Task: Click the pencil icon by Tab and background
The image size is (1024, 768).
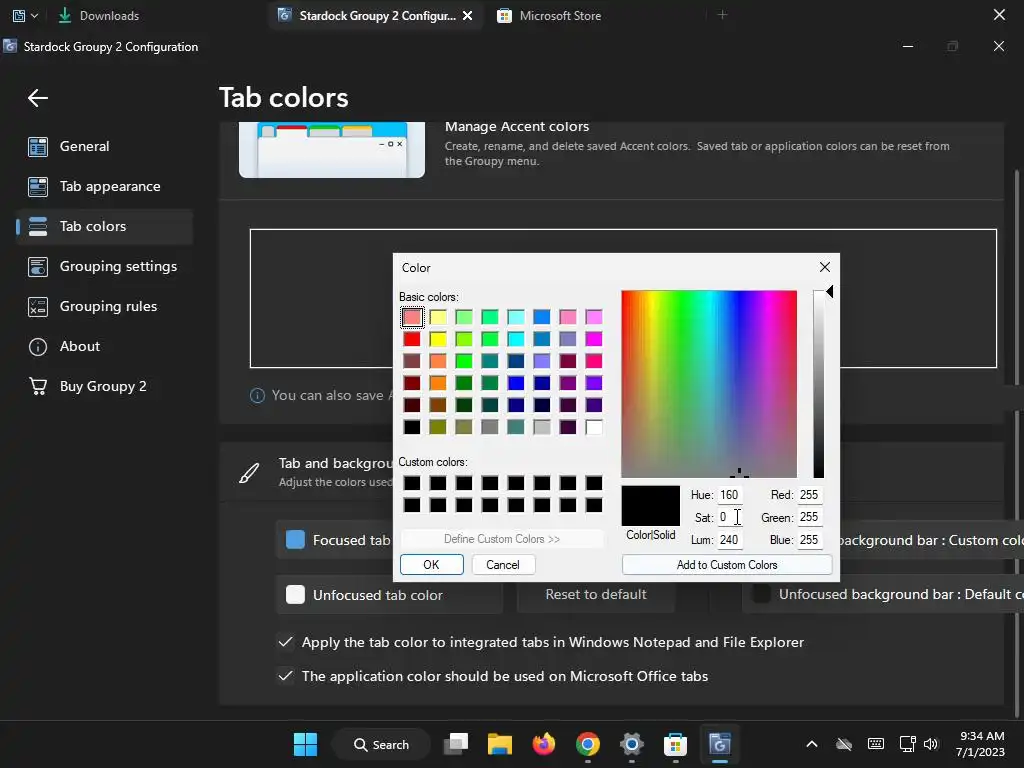Action: tap(249, 473)
